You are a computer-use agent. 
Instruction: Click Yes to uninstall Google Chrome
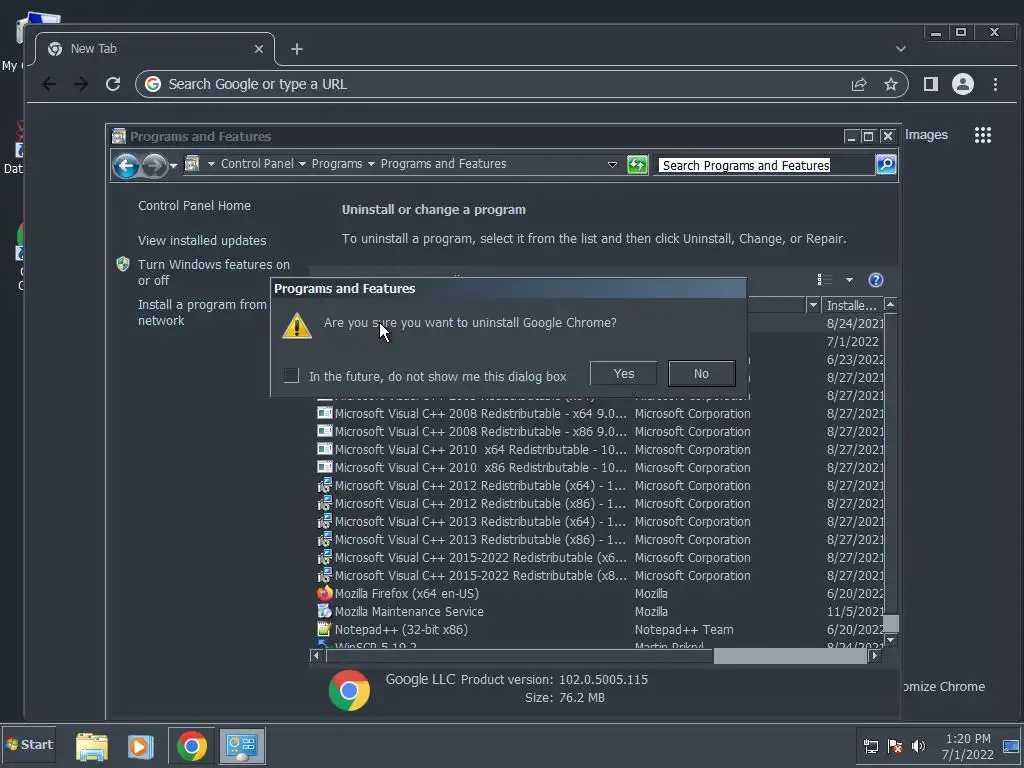tap(623, 374)
